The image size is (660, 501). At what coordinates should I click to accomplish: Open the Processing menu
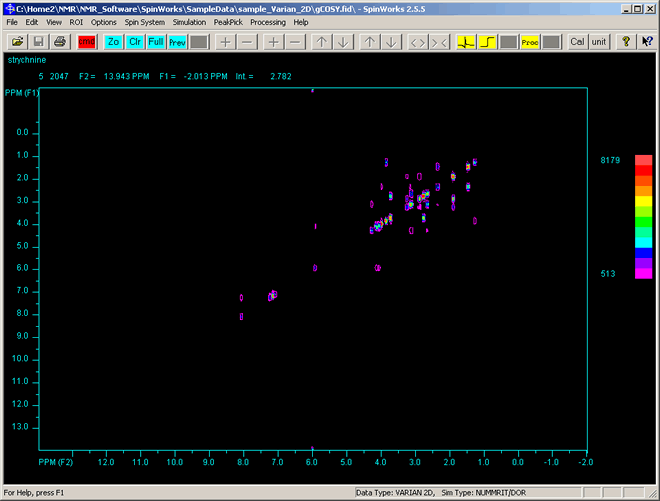click(x=268, y=22)
